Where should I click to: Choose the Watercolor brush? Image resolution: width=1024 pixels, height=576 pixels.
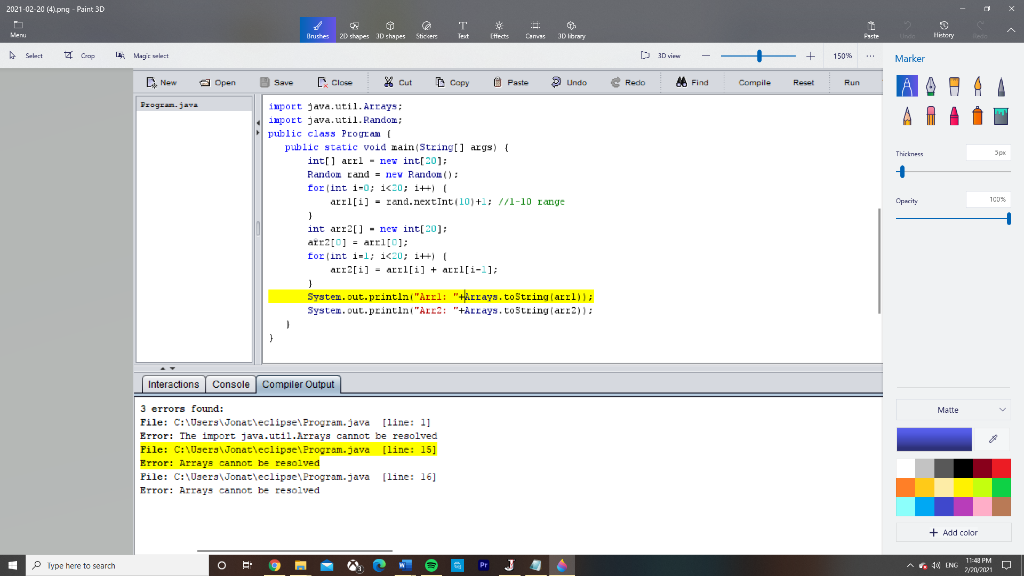[980, 88]
